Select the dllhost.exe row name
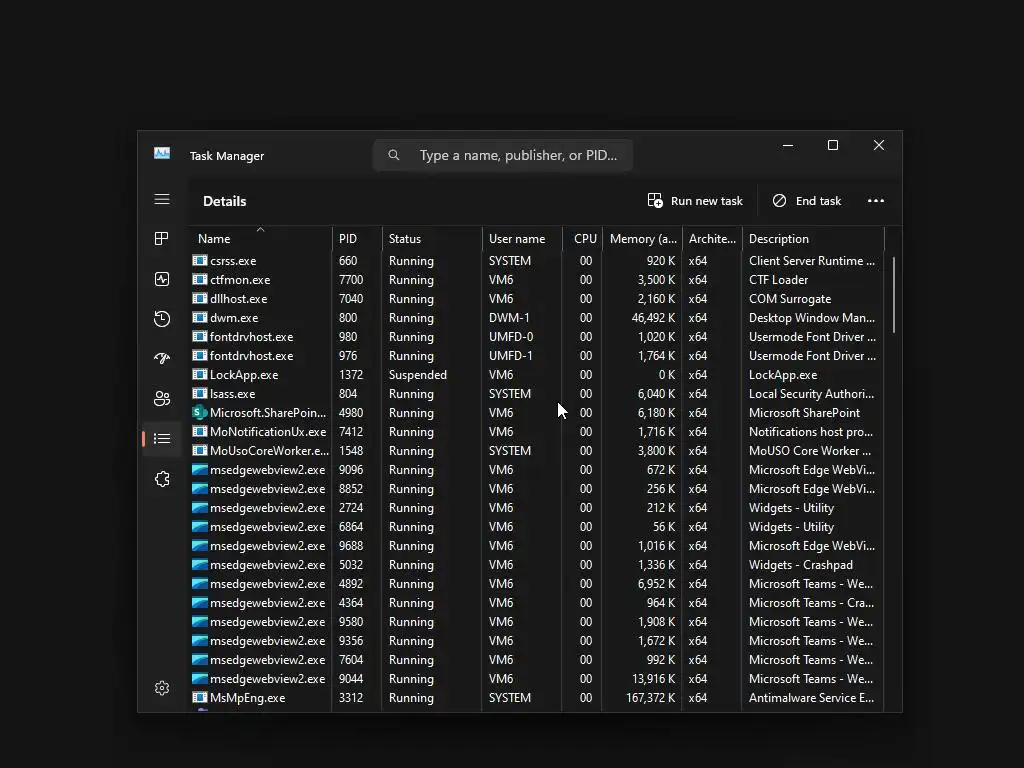Image resolution: width=1024 pixels, height=768 pixels. pyautogui.click(x=238, y=298)
